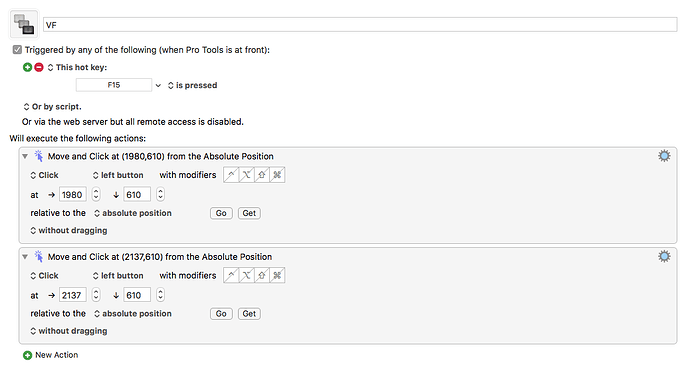The image size is (690, 373).
Task: Click Go button in the first action
Action: (x=221, y=213)
